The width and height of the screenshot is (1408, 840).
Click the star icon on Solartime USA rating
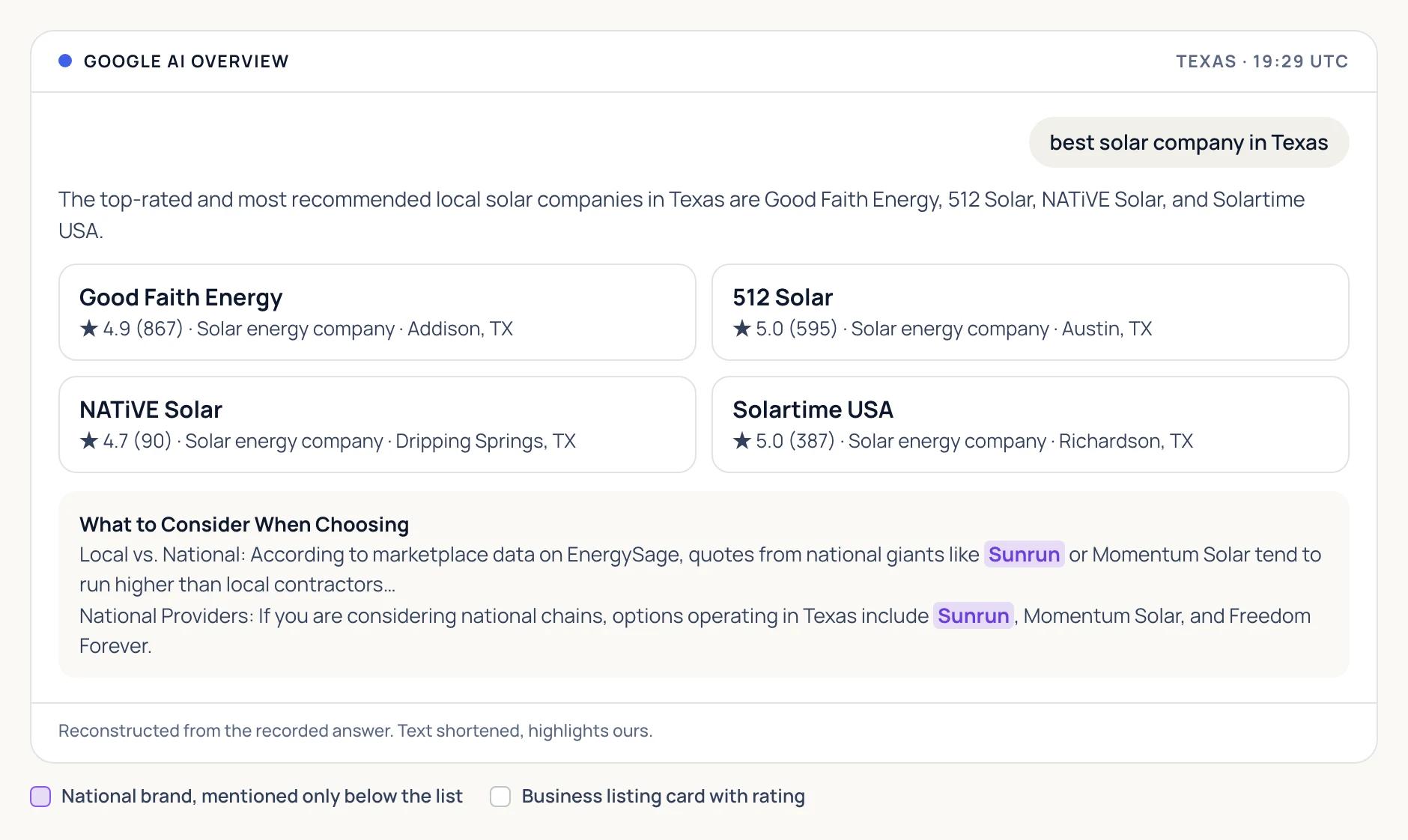[742, 440]
